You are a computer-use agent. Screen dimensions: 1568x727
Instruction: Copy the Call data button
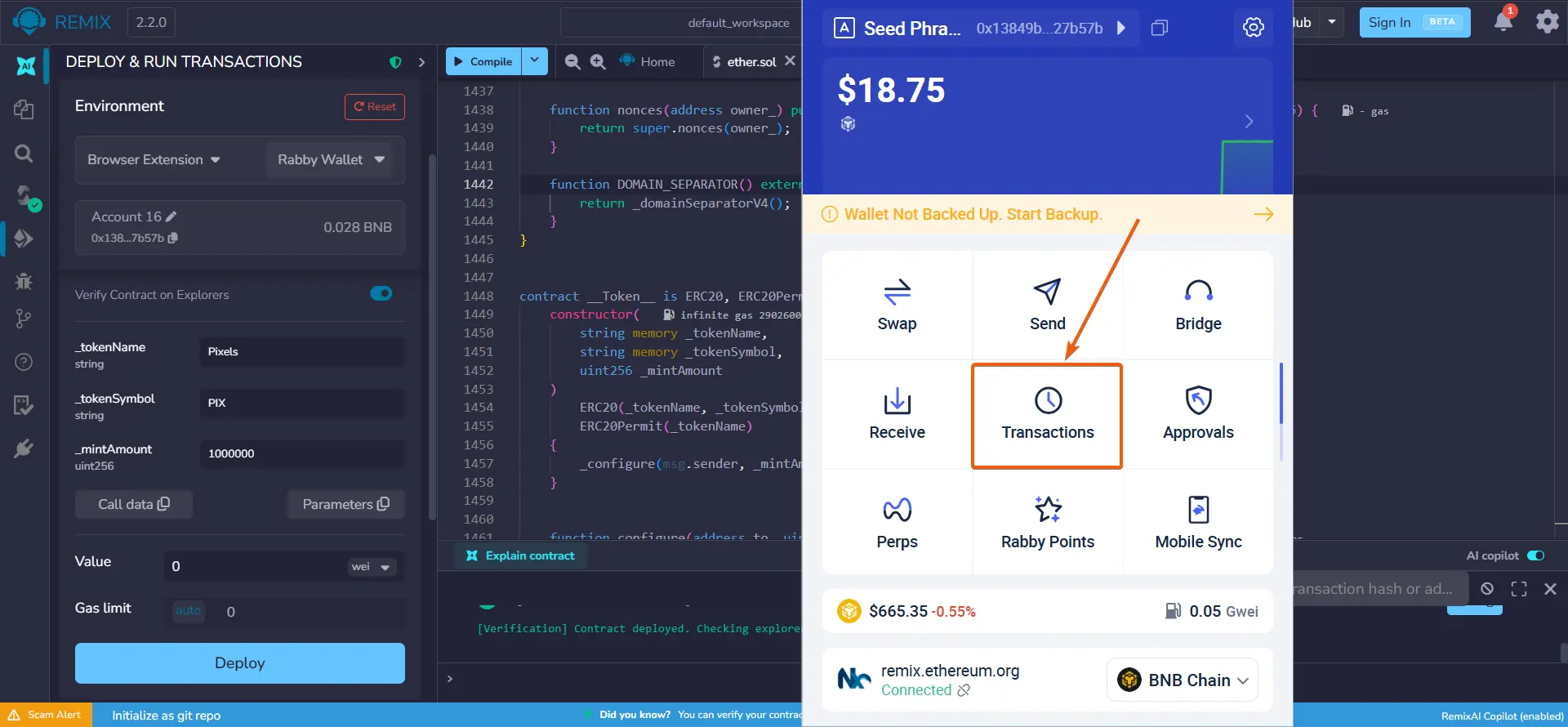[134, 504]
